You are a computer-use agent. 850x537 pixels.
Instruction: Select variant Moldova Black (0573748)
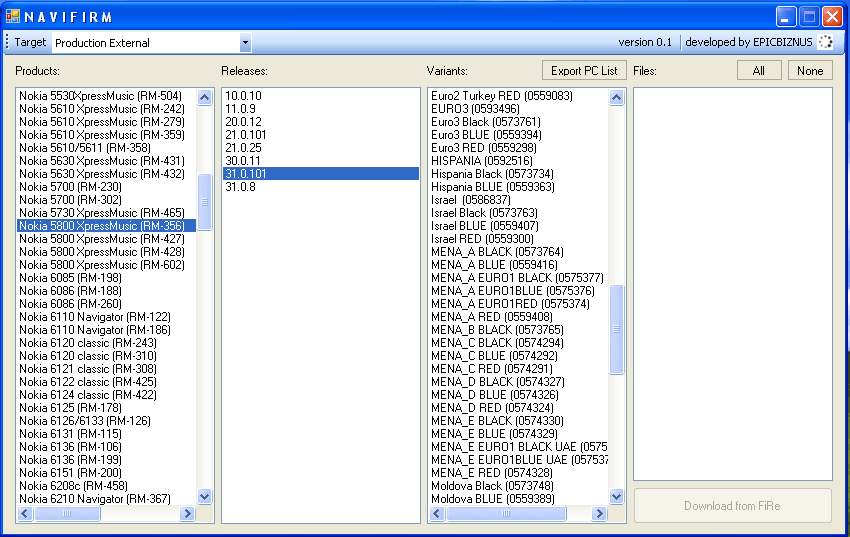[519, 486]
